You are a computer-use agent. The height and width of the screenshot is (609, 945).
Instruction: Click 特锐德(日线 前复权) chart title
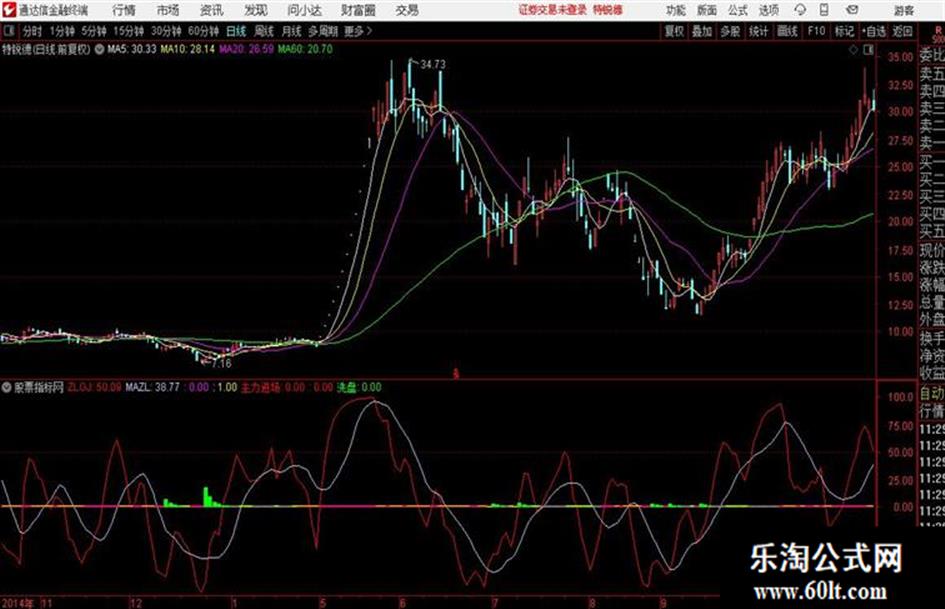pyautogui.click(x=46, y=49)
